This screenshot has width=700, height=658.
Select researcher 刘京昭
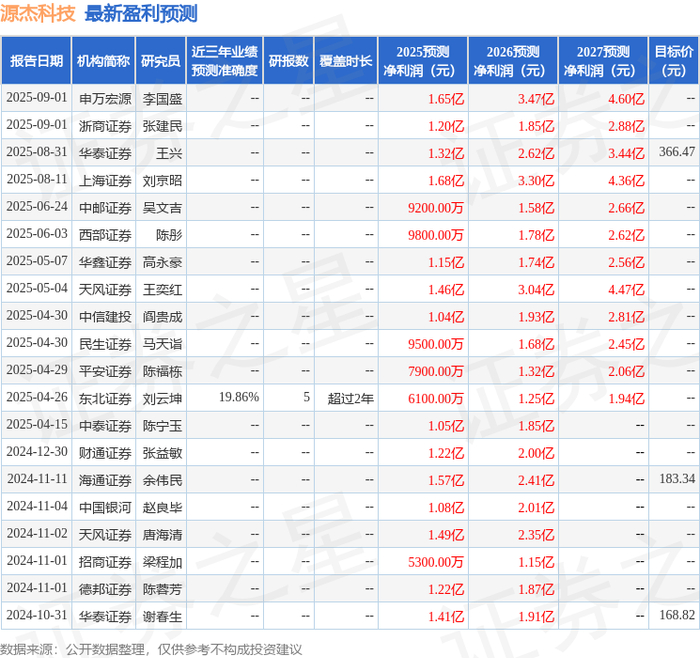162,180
